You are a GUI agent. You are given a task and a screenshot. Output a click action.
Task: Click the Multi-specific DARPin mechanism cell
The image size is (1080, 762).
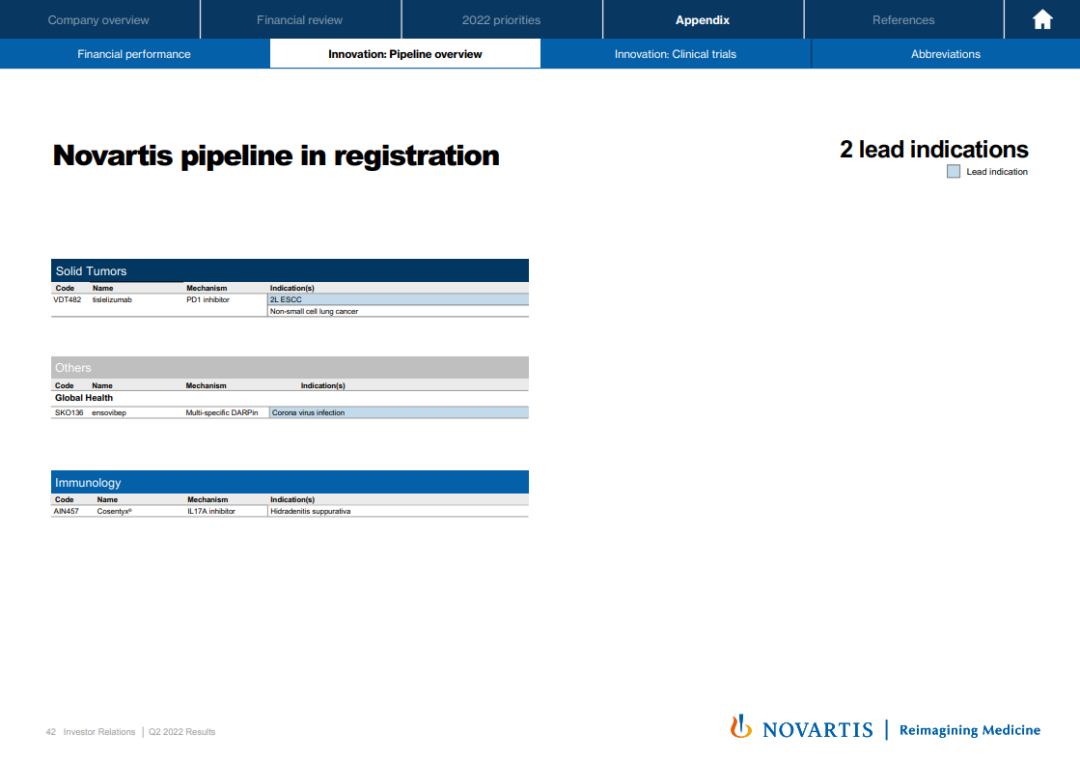coord(222,413)
